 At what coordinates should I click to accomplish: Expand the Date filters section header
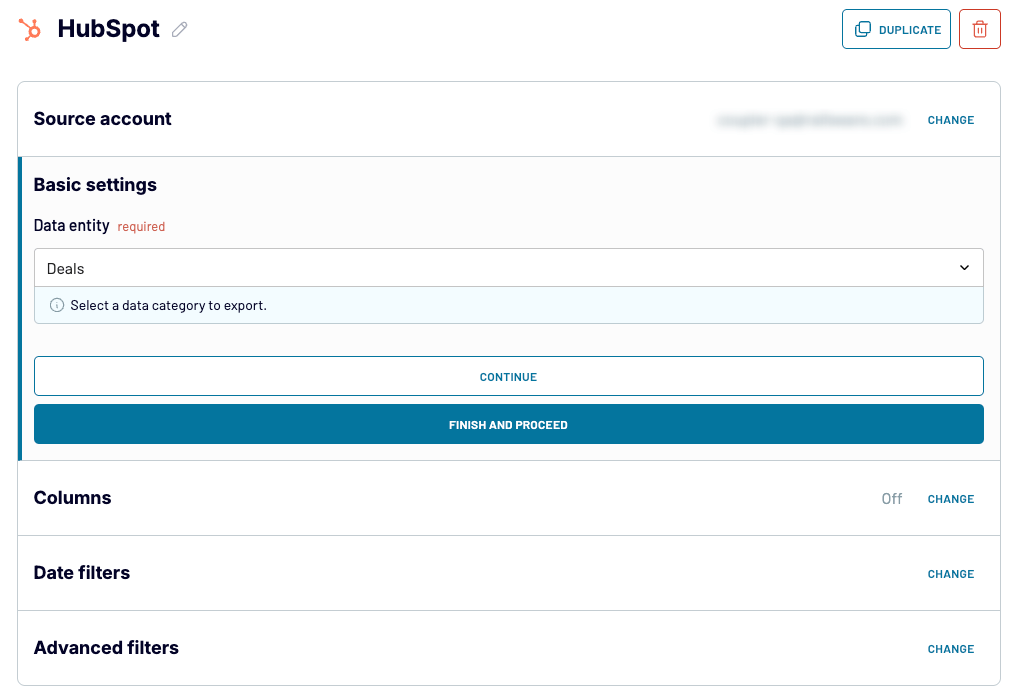(82, 572)
